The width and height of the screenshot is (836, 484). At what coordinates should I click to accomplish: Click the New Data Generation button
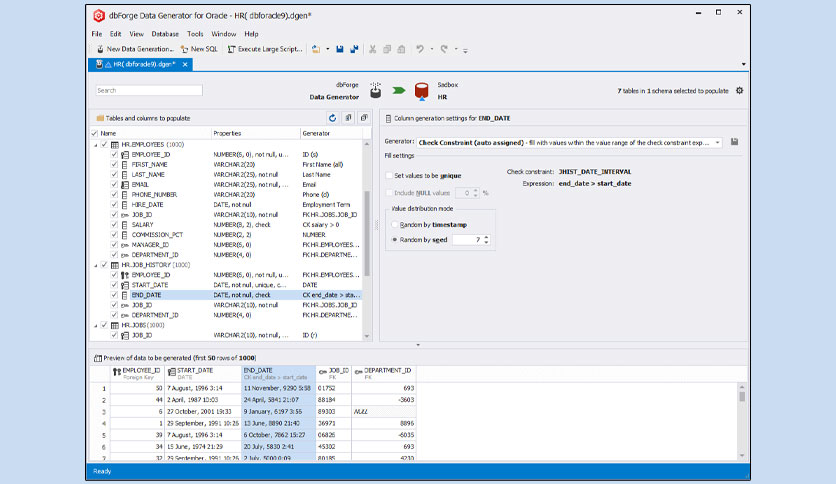click(135, 49)
